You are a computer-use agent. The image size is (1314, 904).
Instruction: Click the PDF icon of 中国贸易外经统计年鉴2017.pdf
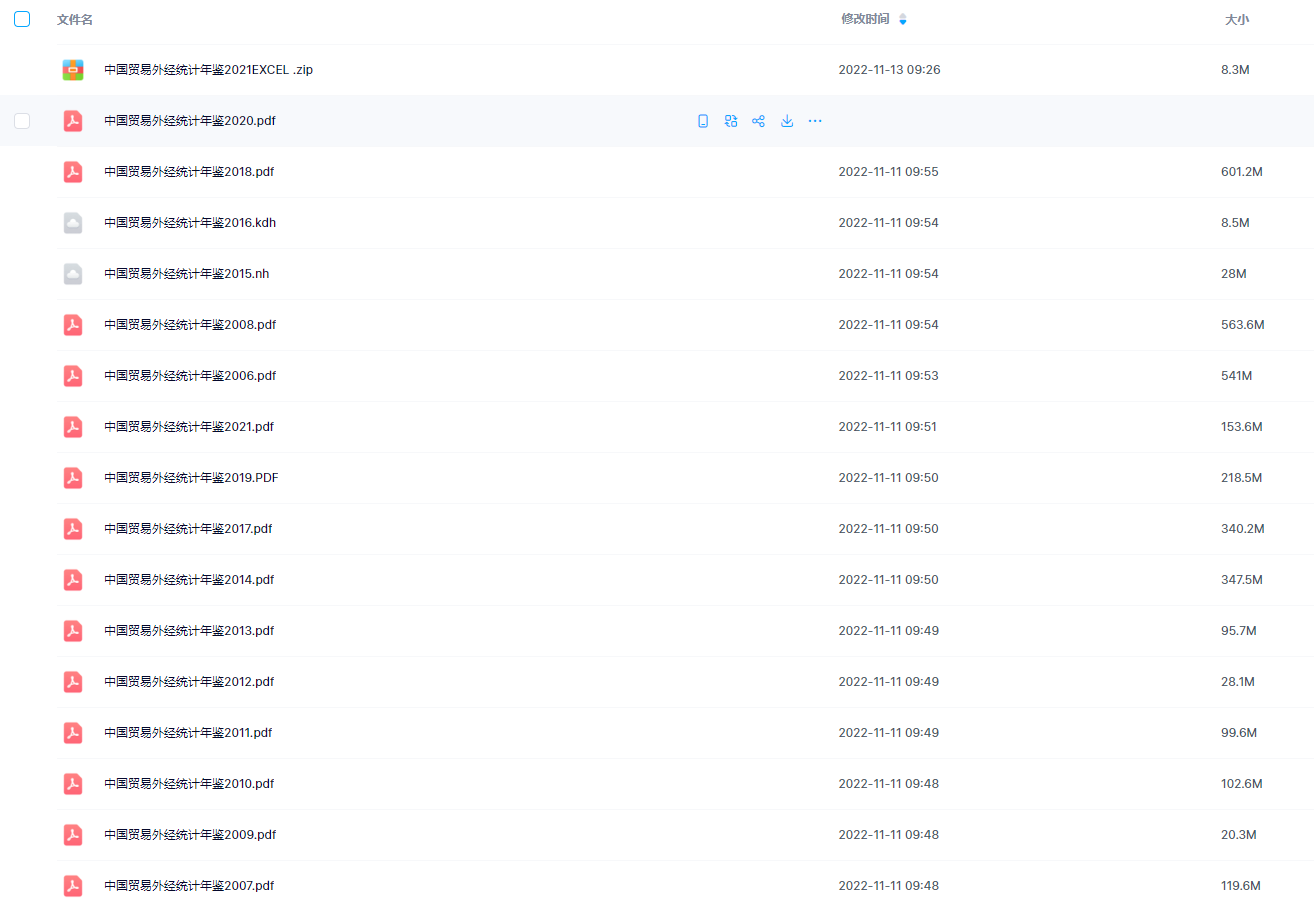pos(73,529)
